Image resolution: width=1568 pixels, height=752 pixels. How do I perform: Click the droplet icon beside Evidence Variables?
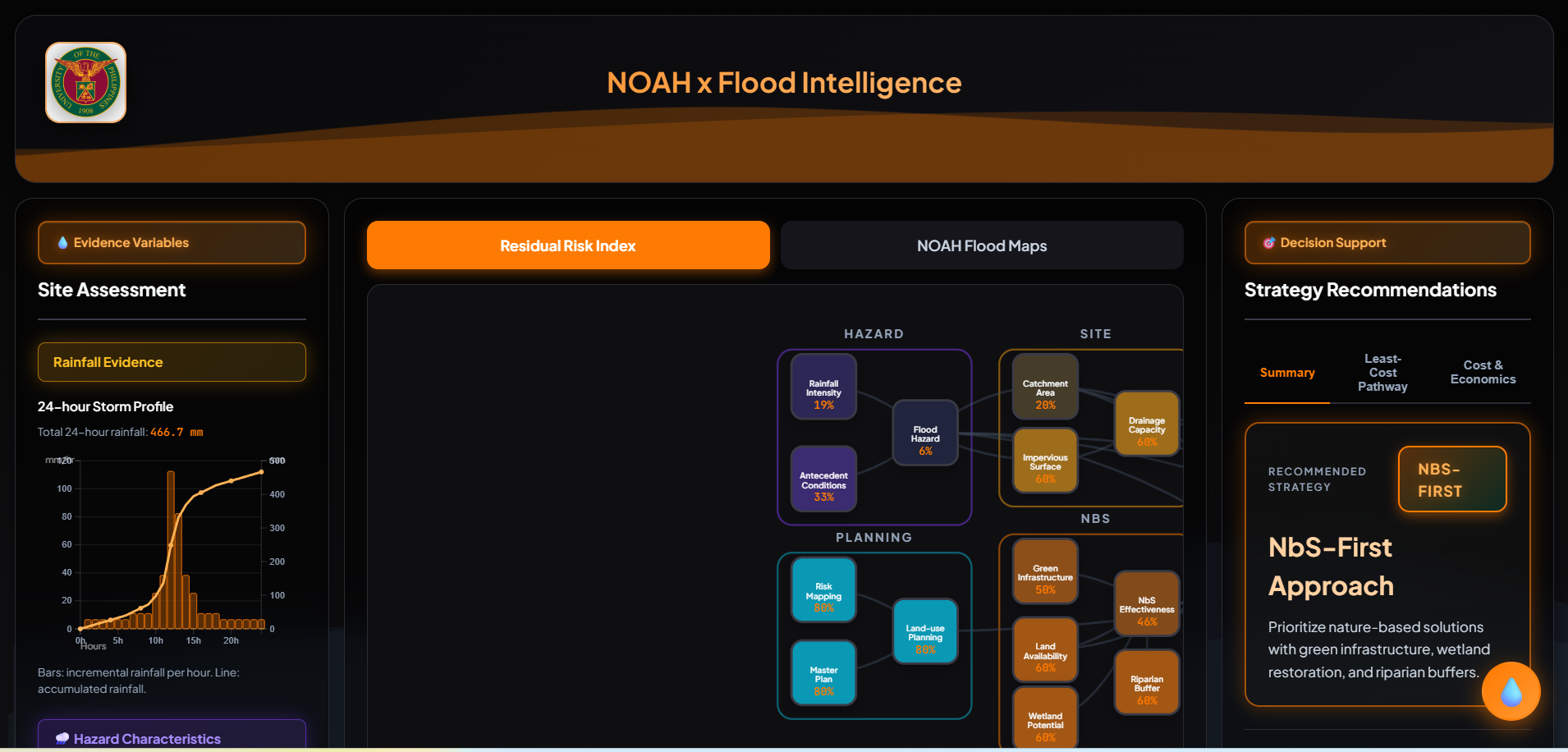62,243
